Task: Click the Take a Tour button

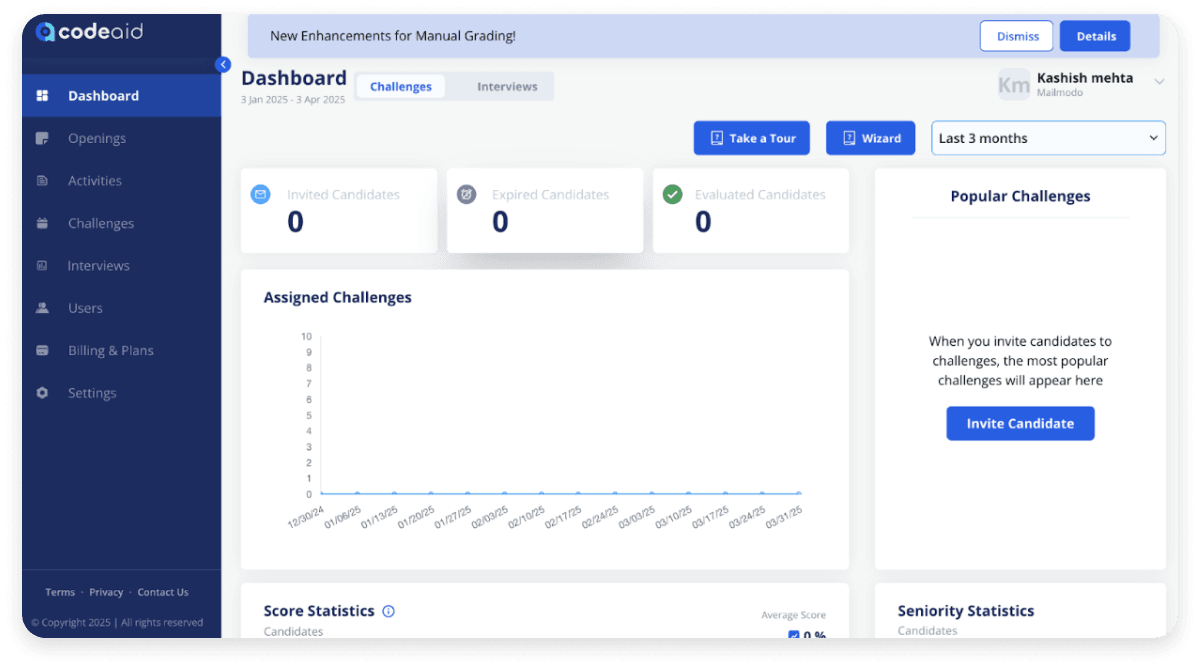Action: tap(753, 138)
